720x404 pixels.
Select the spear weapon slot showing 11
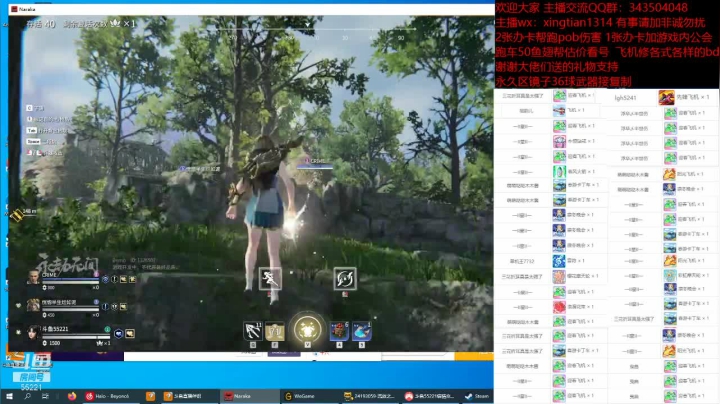[253, 331]
